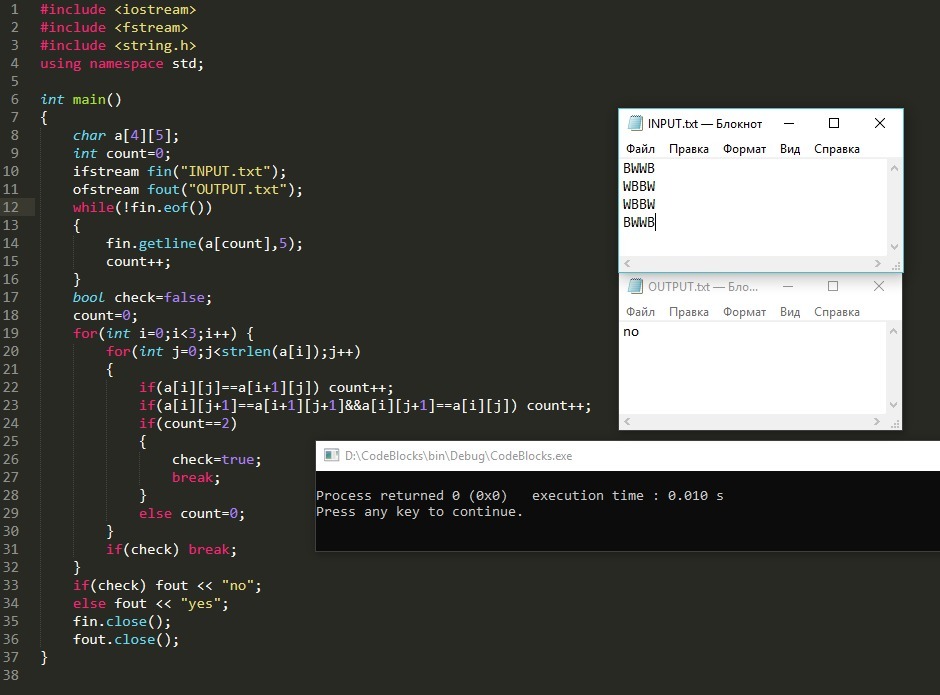Viewport: 940px width, 695px height.
Task: Click 'else fout << "yes";' code line
Action: click(150, 603)
